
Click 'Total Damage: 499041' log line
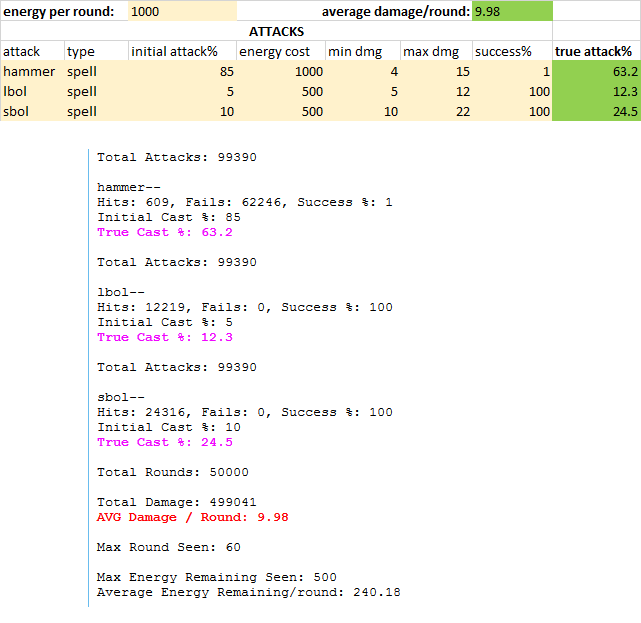click(177, 502)
